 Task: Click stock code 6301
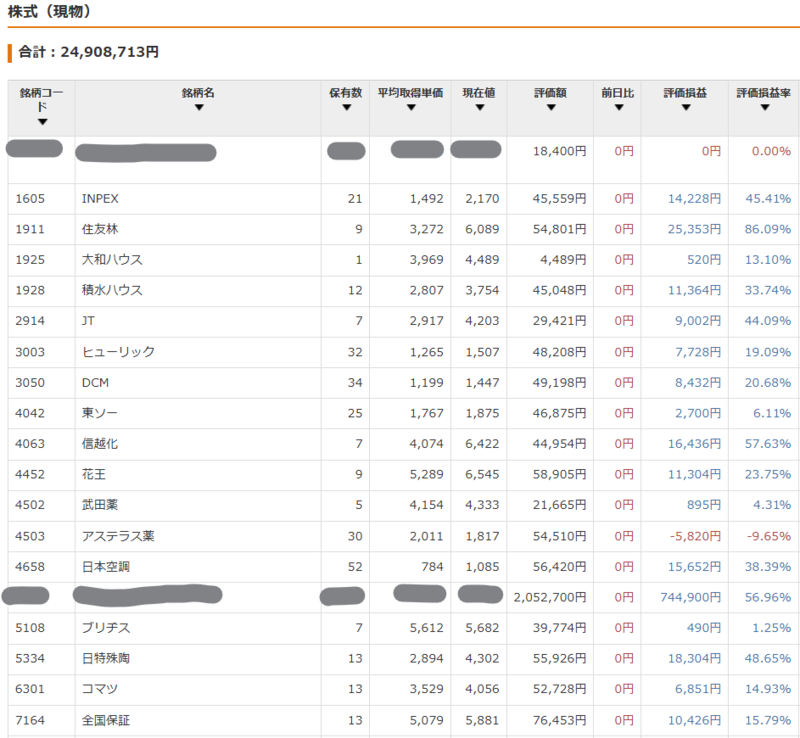(x=30, y=689)
